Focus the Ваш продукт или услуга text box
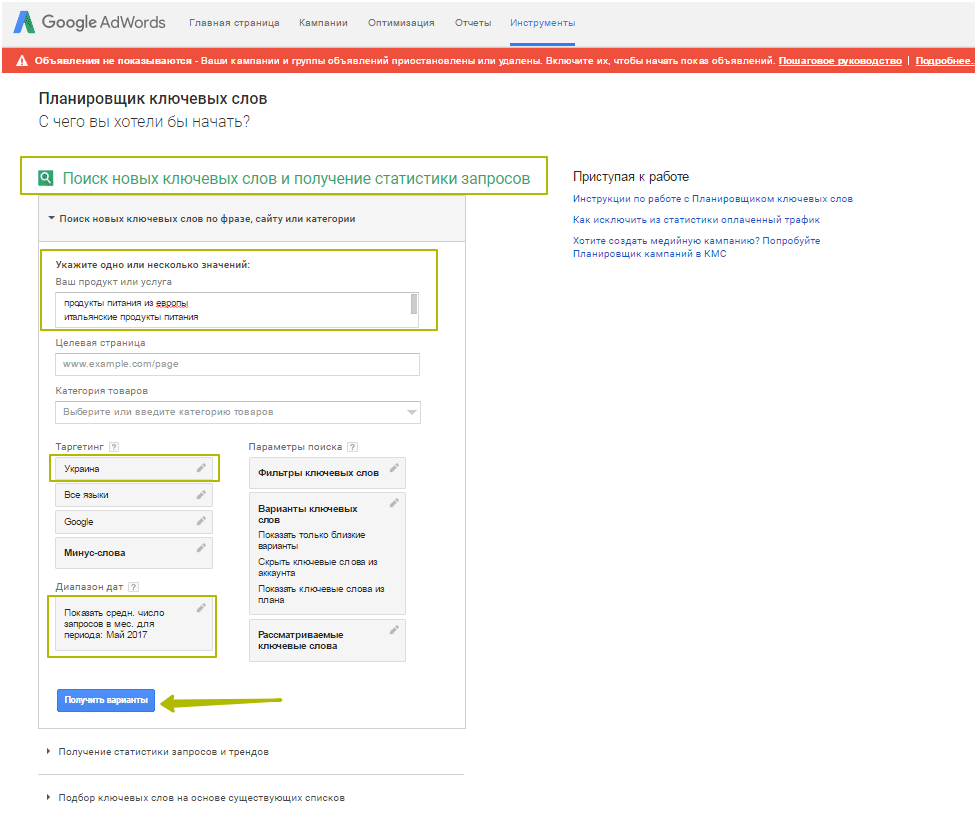This screenshot has height=822, width=977. pyautogui.click(x=237, y=310)
